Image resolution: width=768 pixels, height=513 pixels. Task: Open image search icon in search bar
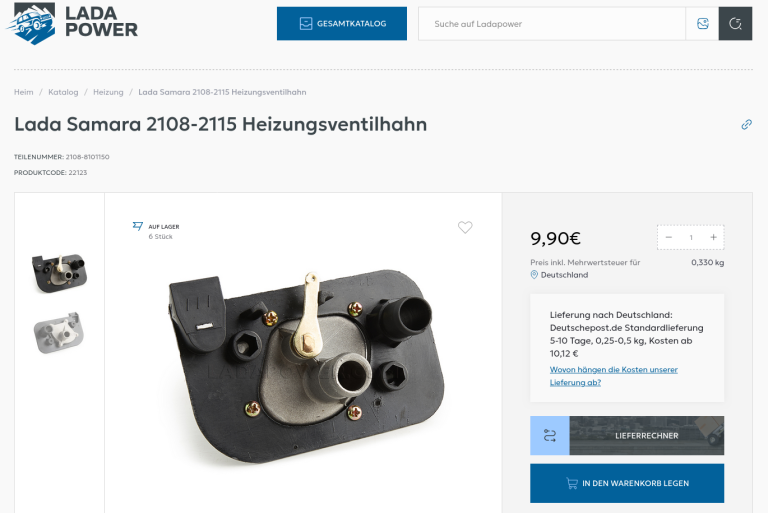pos(702,24)
